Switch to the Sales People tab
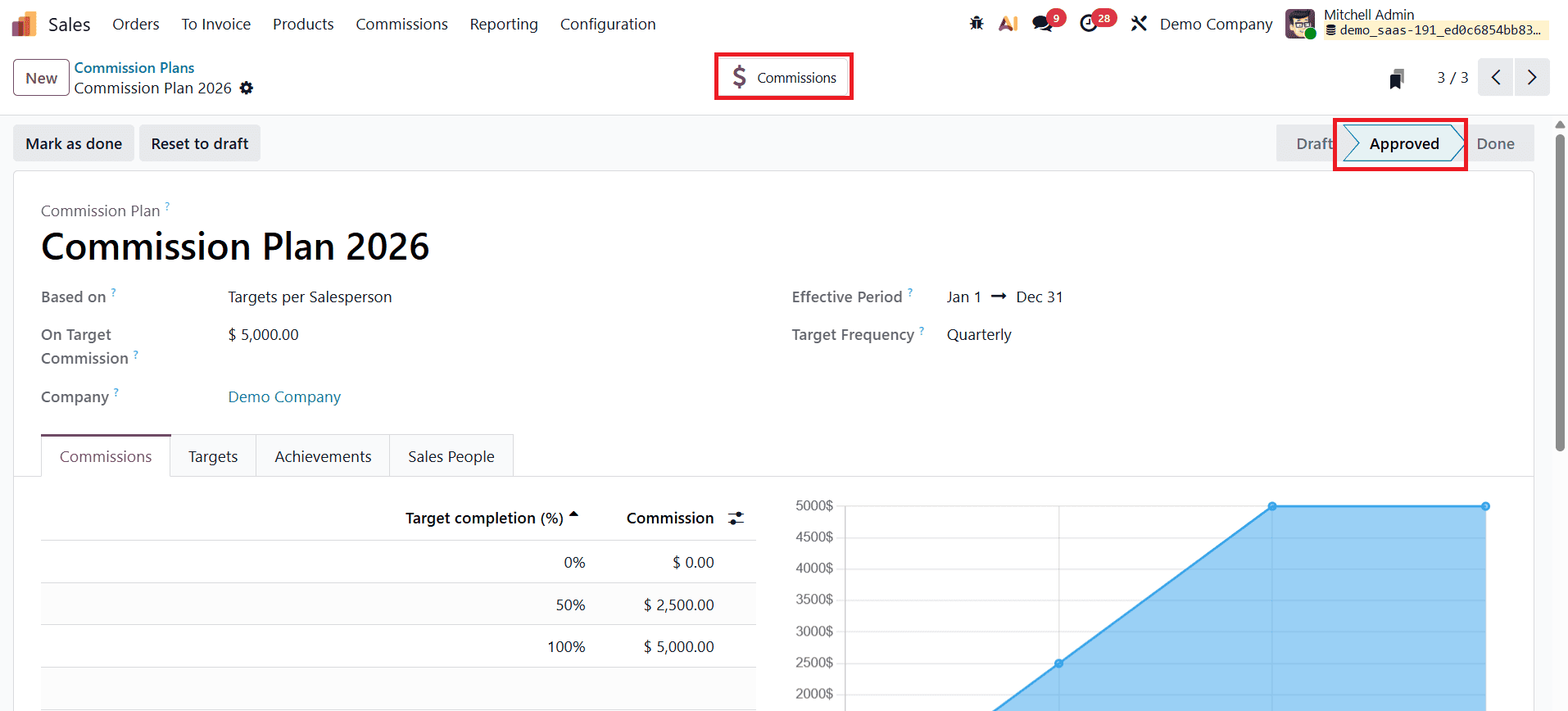 tap(451, 456)
